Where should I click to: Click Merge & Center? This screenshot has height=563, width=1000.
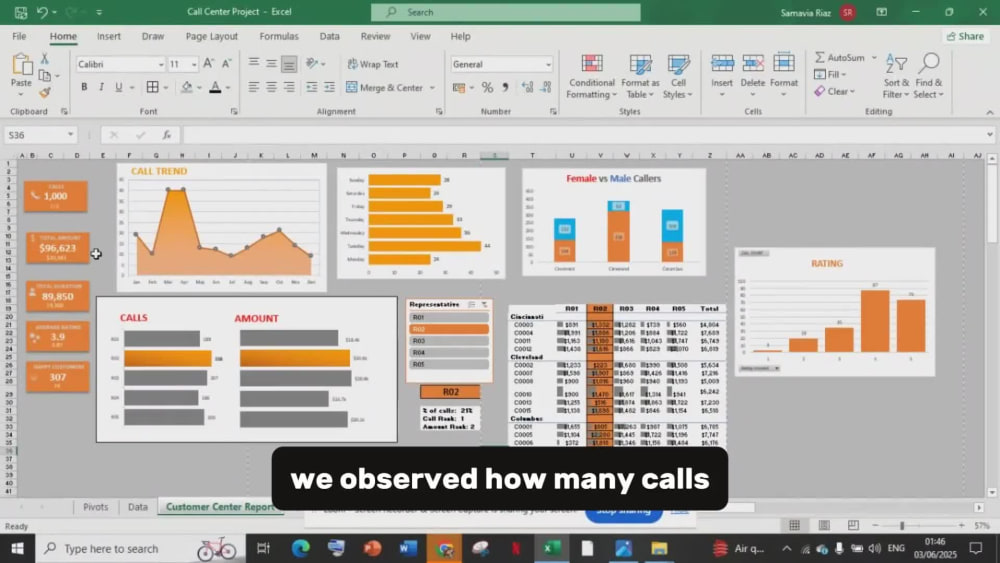tap(385, 87)
